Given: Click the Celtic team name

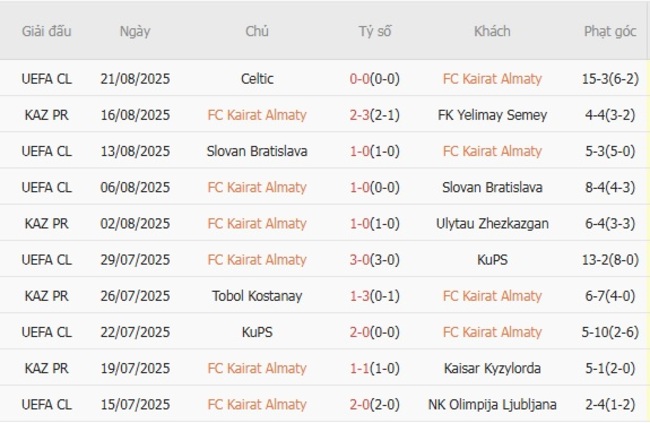Looking at the screenshot, I should 257,79.
